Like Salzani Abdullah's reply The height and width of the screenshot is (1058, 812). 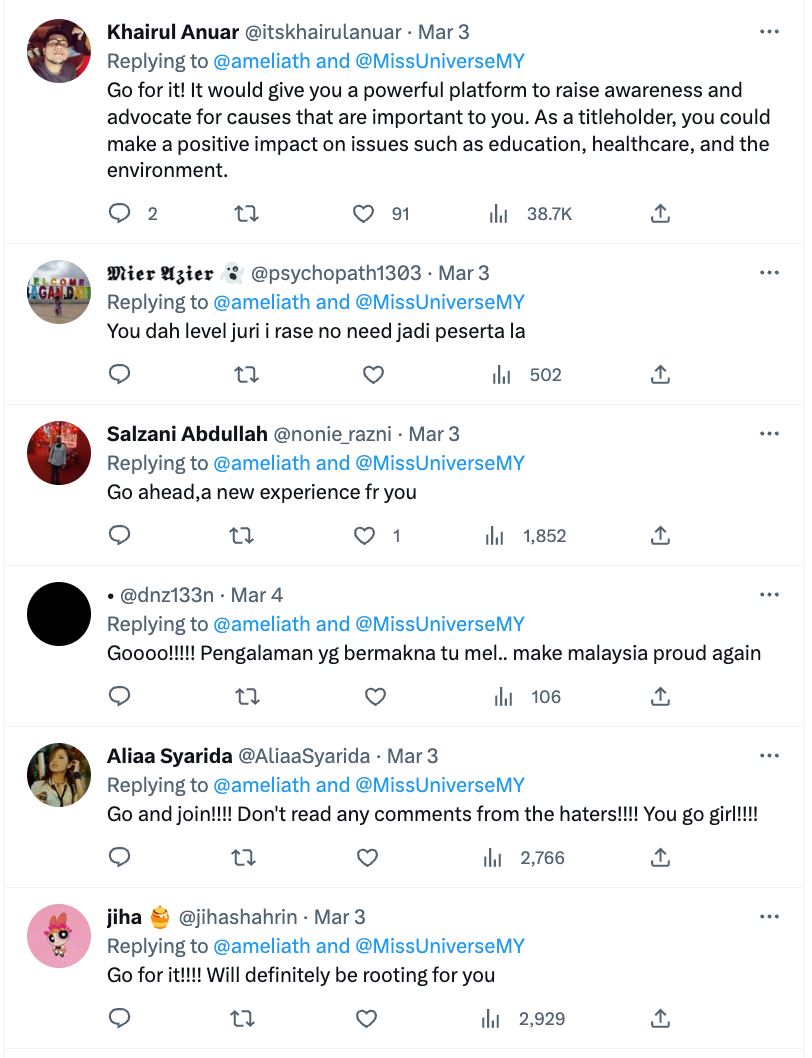(364, 536)
